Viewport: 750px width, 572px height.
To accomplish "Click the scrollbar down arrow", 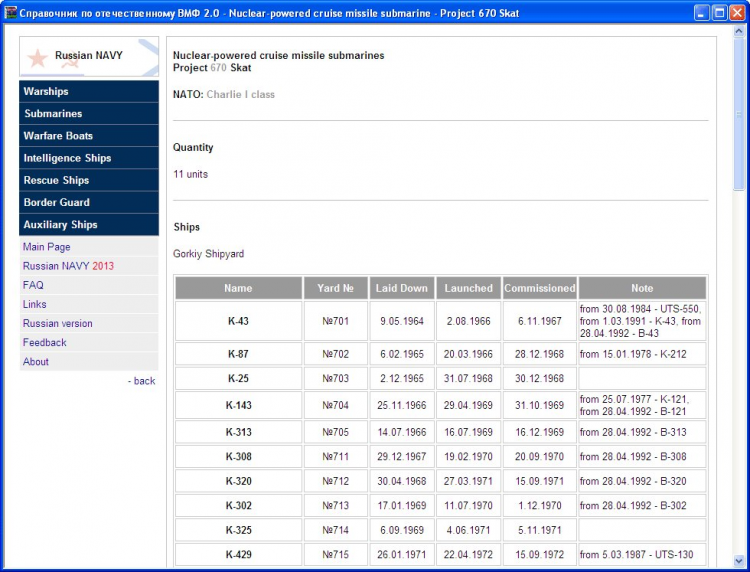I will click(x=739, y=561).
